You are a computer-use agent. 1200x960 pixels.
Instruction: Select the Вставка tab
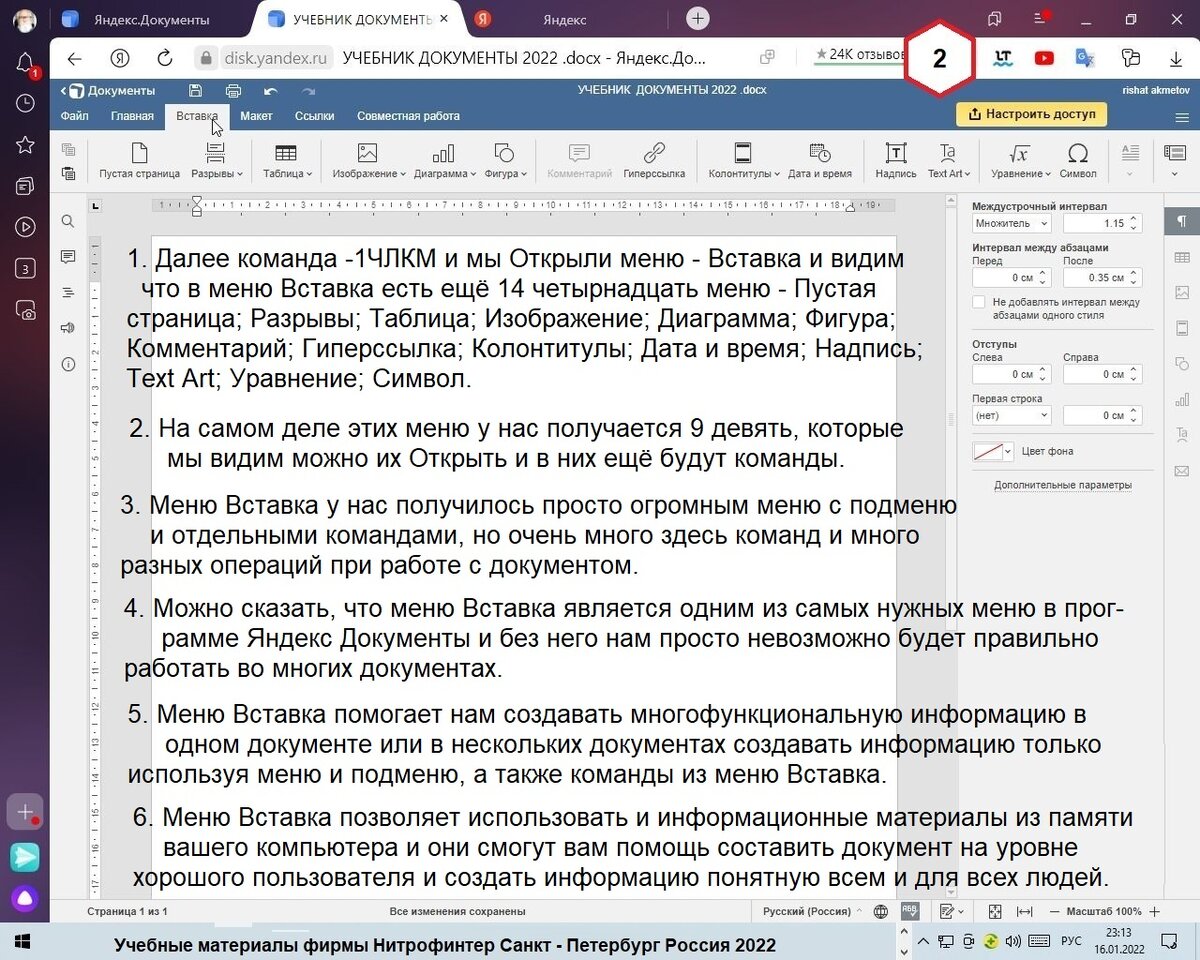coord(197,116)
